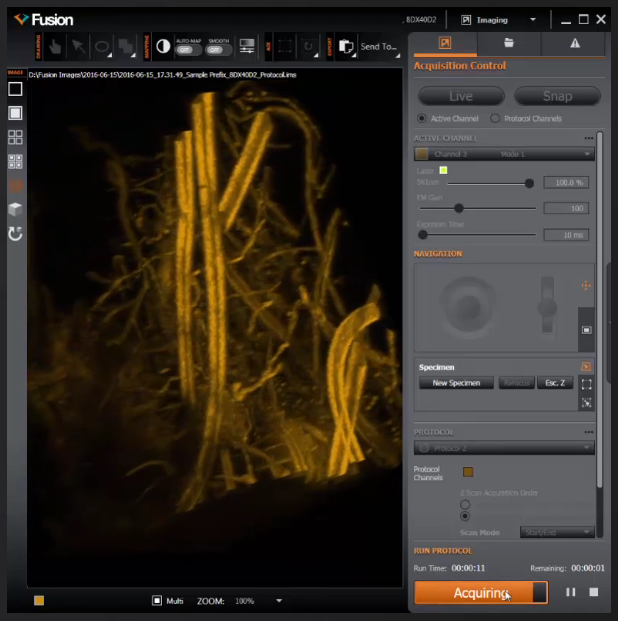Open the files folder tab
This screenshot has height=621, width=618.
point(508,43)
